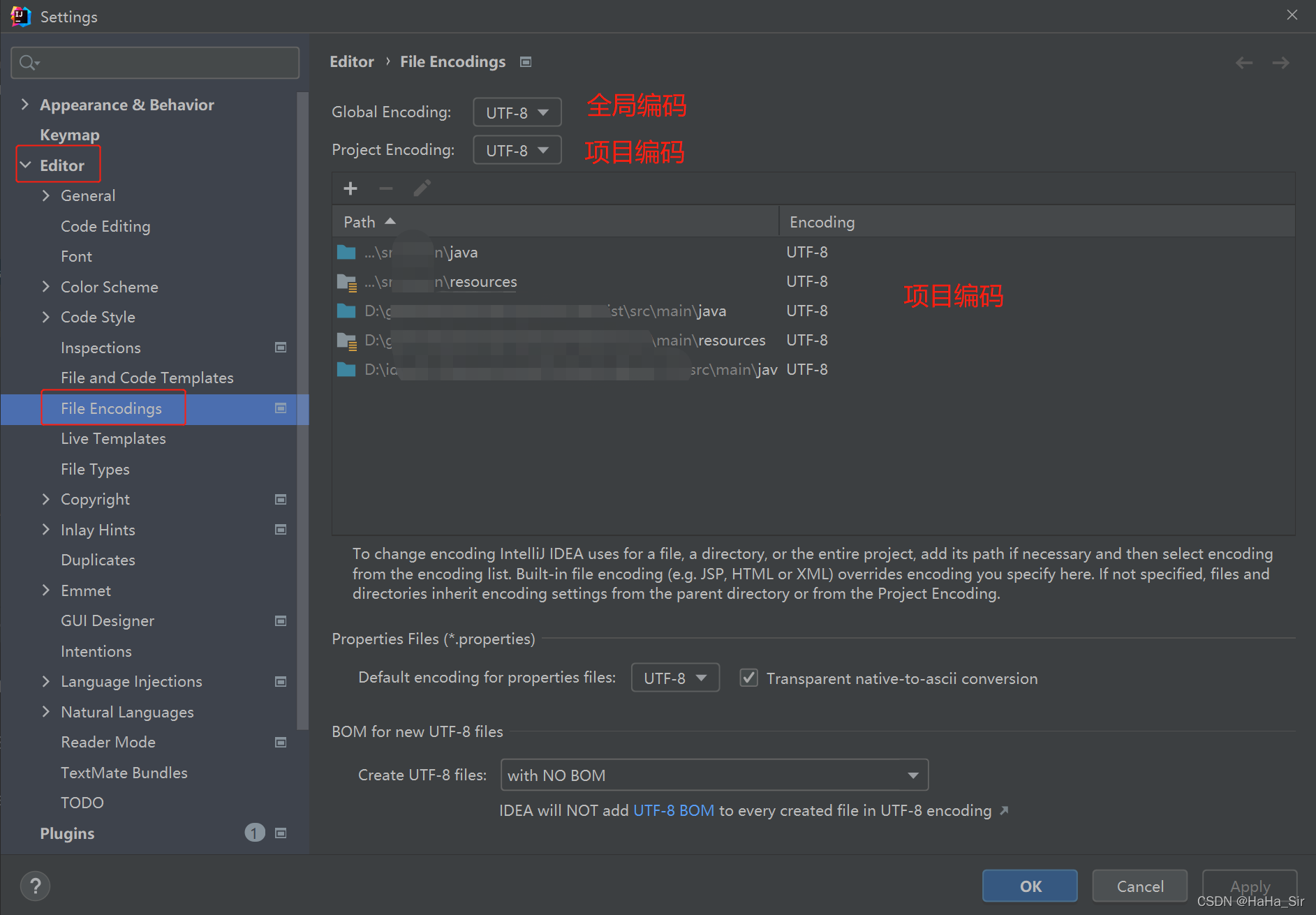Select Live Templates in the sidebar
1316x915 pixels.
[x=113, y=438]
